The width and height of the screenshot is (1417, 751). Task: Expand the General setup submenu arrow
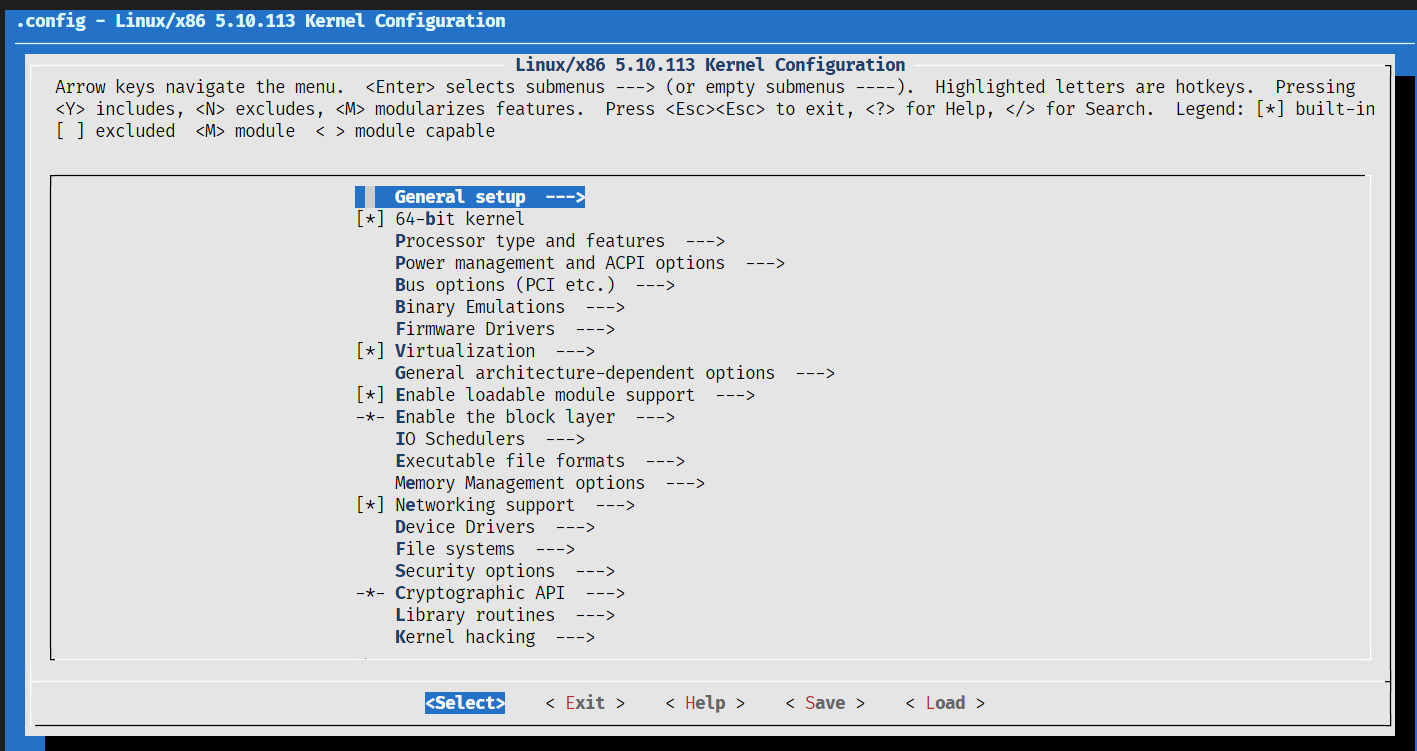click(x=565, y=197)
